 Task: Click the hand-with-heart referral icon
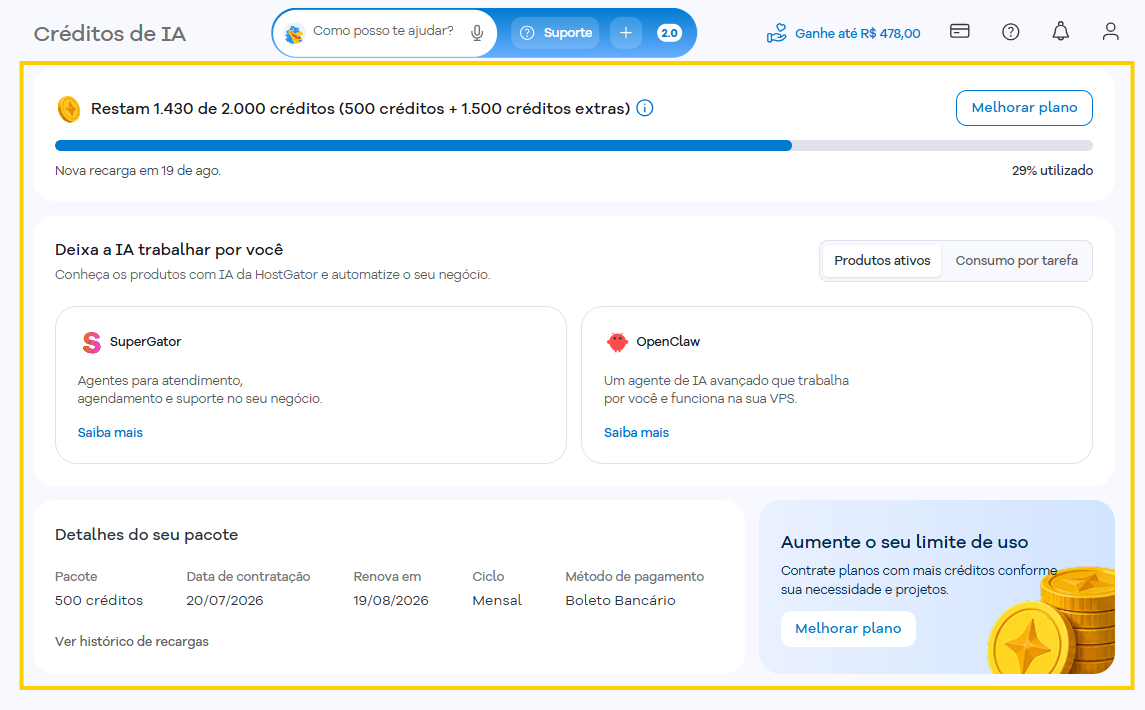point(776,33)
